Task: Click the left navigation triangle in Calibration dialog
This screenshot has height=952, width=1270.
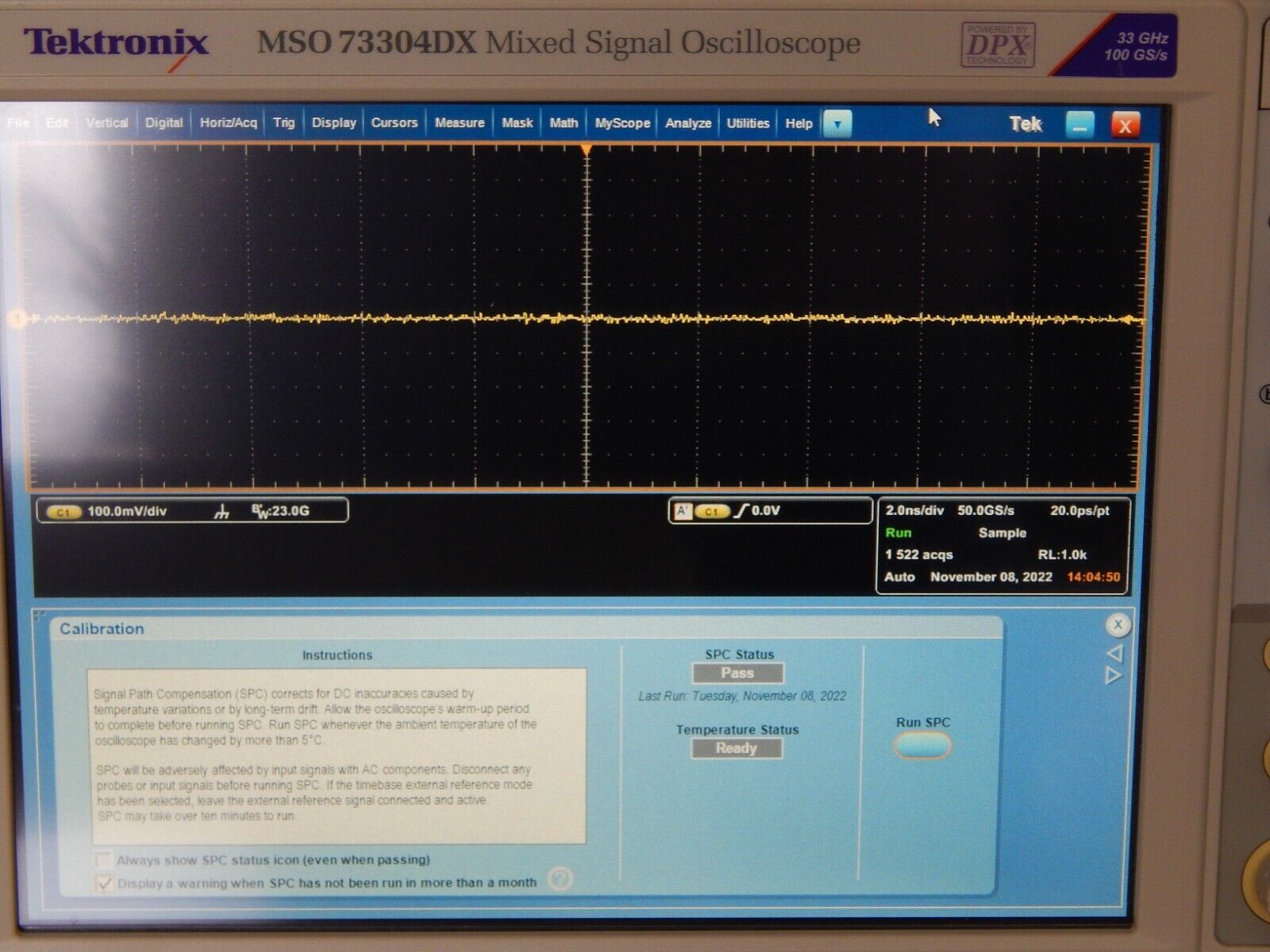Action: (x=1117, y=652)
